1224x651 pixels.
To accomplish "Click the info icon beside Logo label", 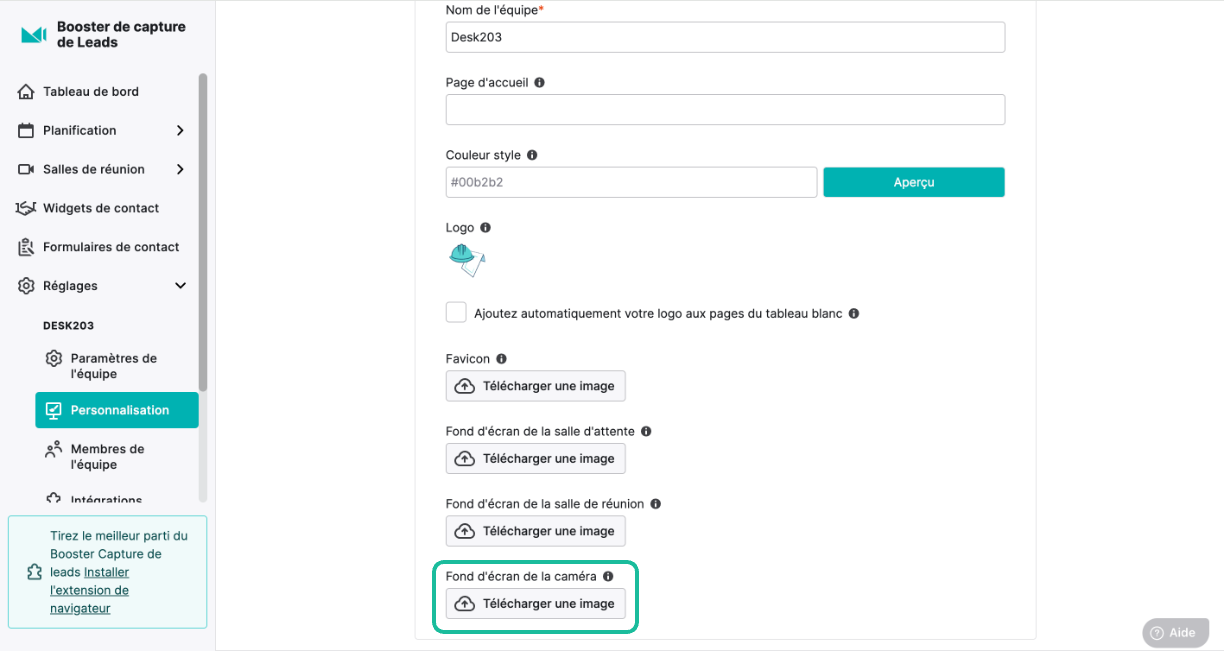I will click(x=485, y=228).
